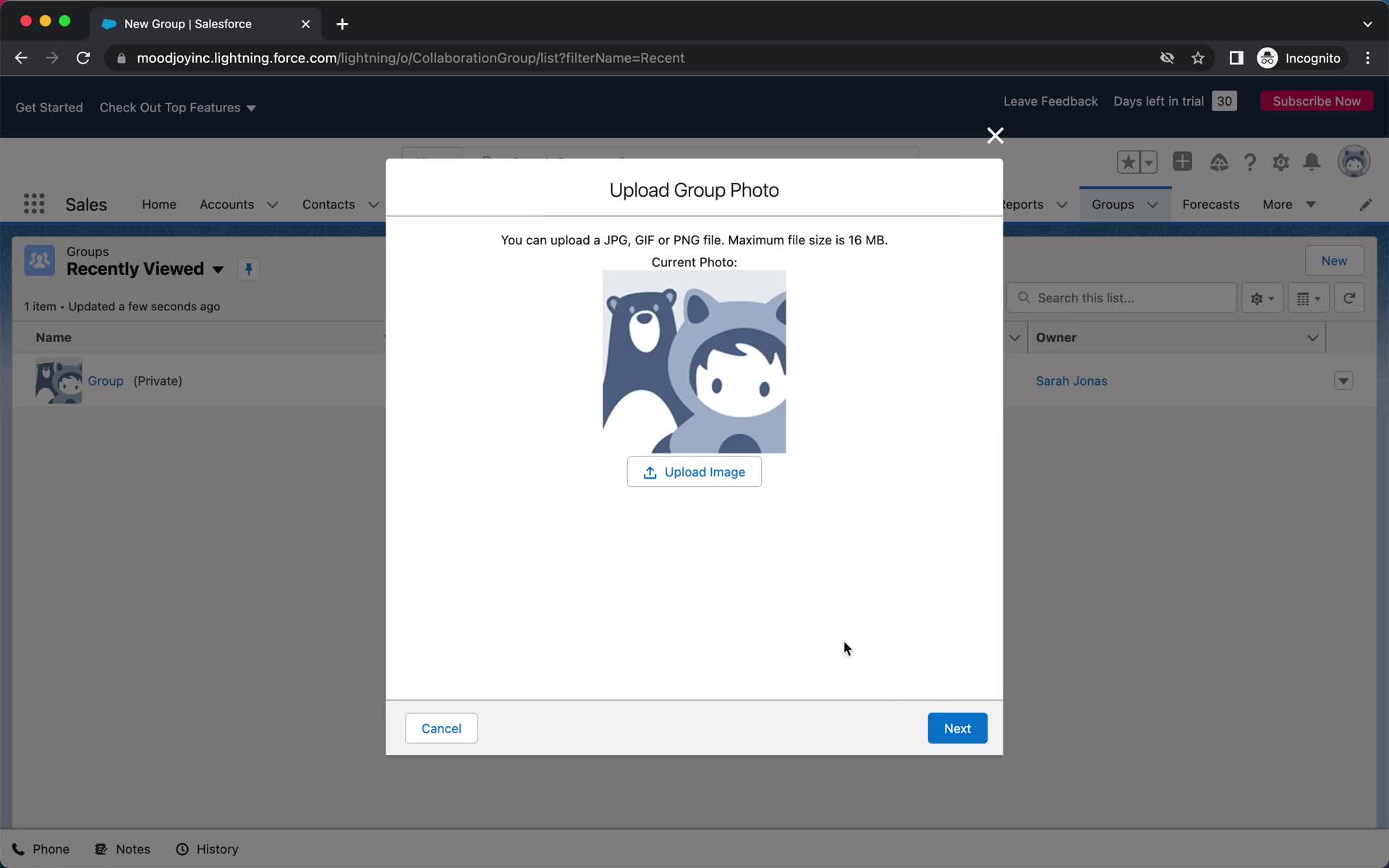
Task: Close the New Group Salesforce tab
Action: point(305,24)
